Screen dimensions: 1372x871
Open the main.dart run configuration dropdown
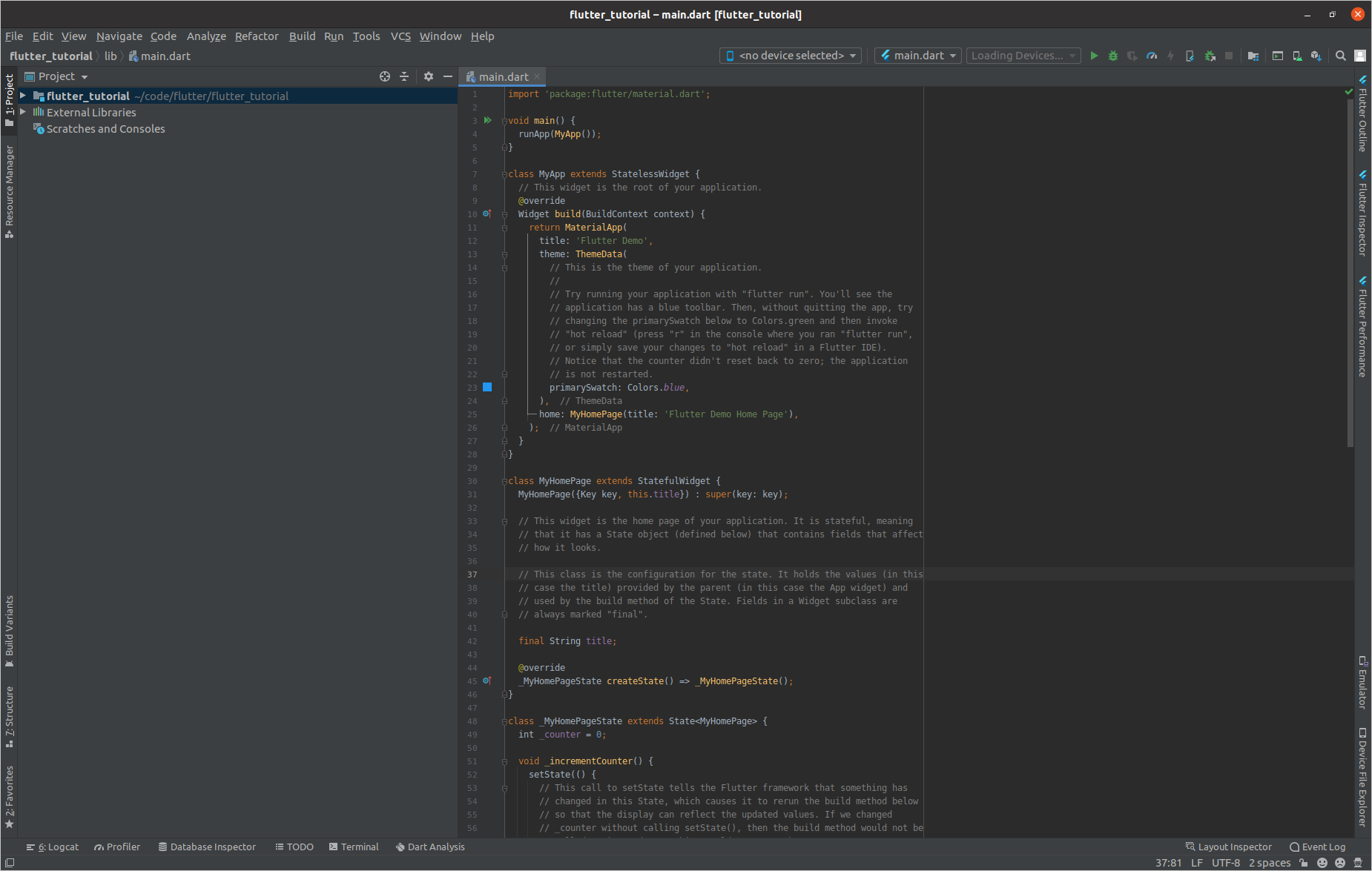tap(918, 56)
